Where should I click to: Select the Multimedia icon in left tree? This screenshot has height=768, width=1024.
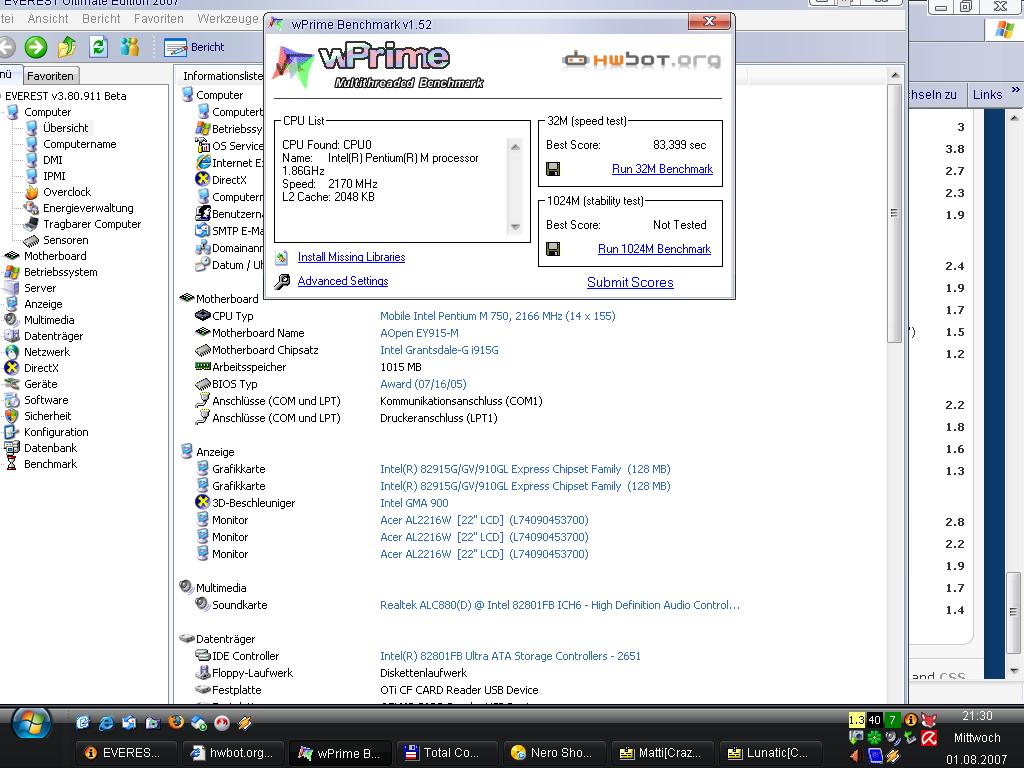tap(12, 320)
